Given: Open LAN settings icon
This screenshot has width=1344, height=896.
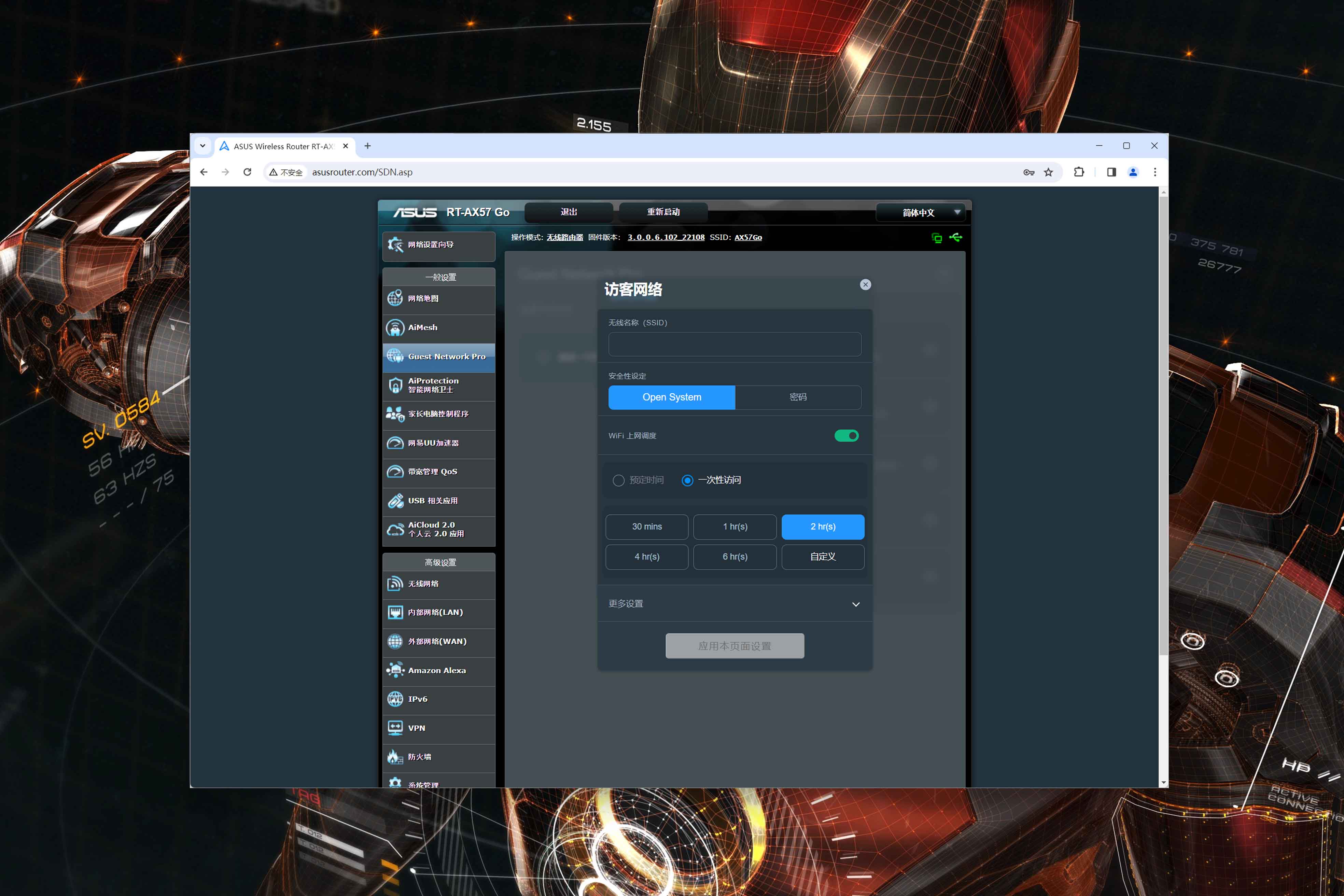Looking at the screenshot, I should pos(395,613).
